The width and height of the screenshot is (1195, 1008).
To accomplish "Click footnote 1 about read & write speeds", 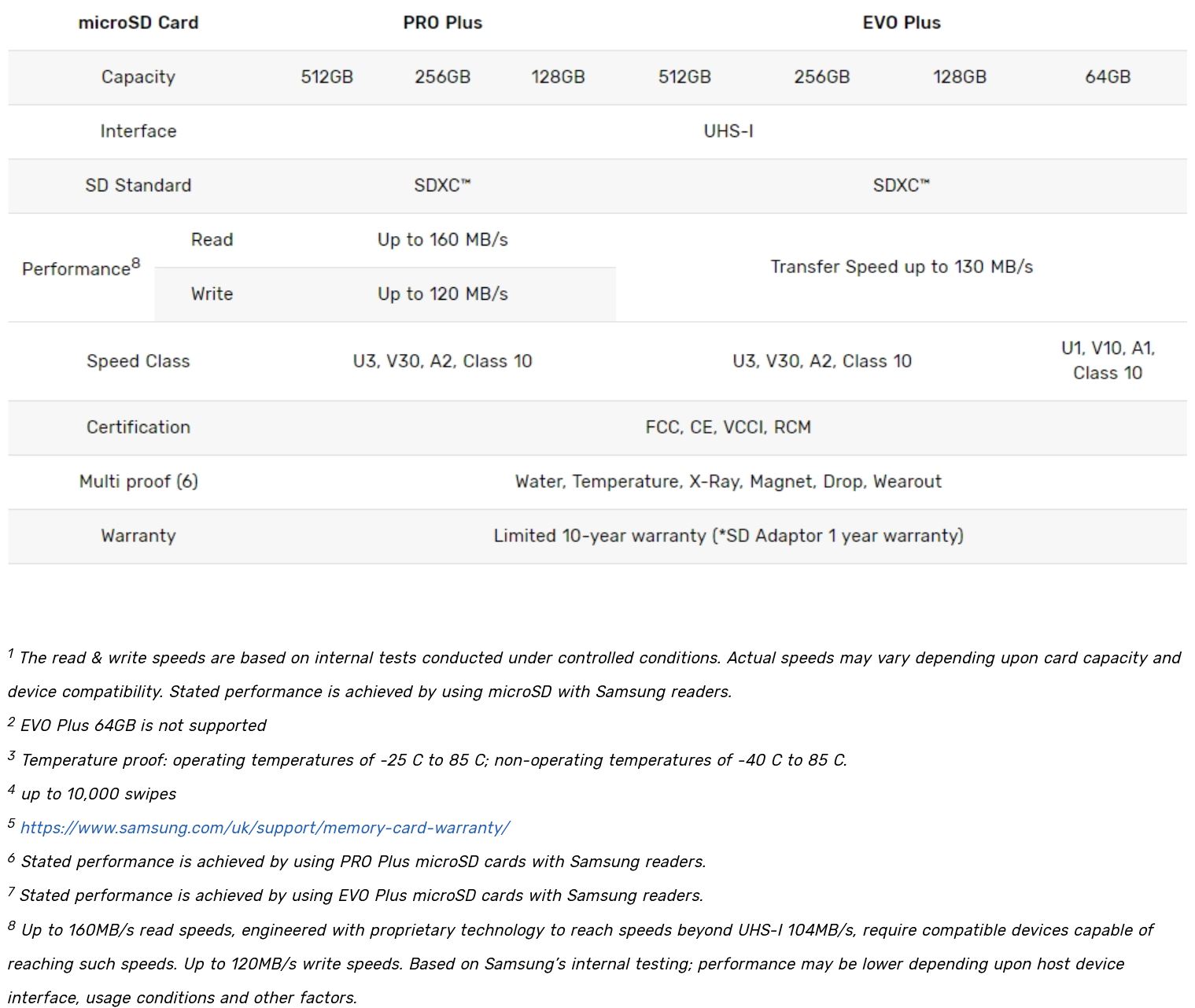I will click(595, 674).
